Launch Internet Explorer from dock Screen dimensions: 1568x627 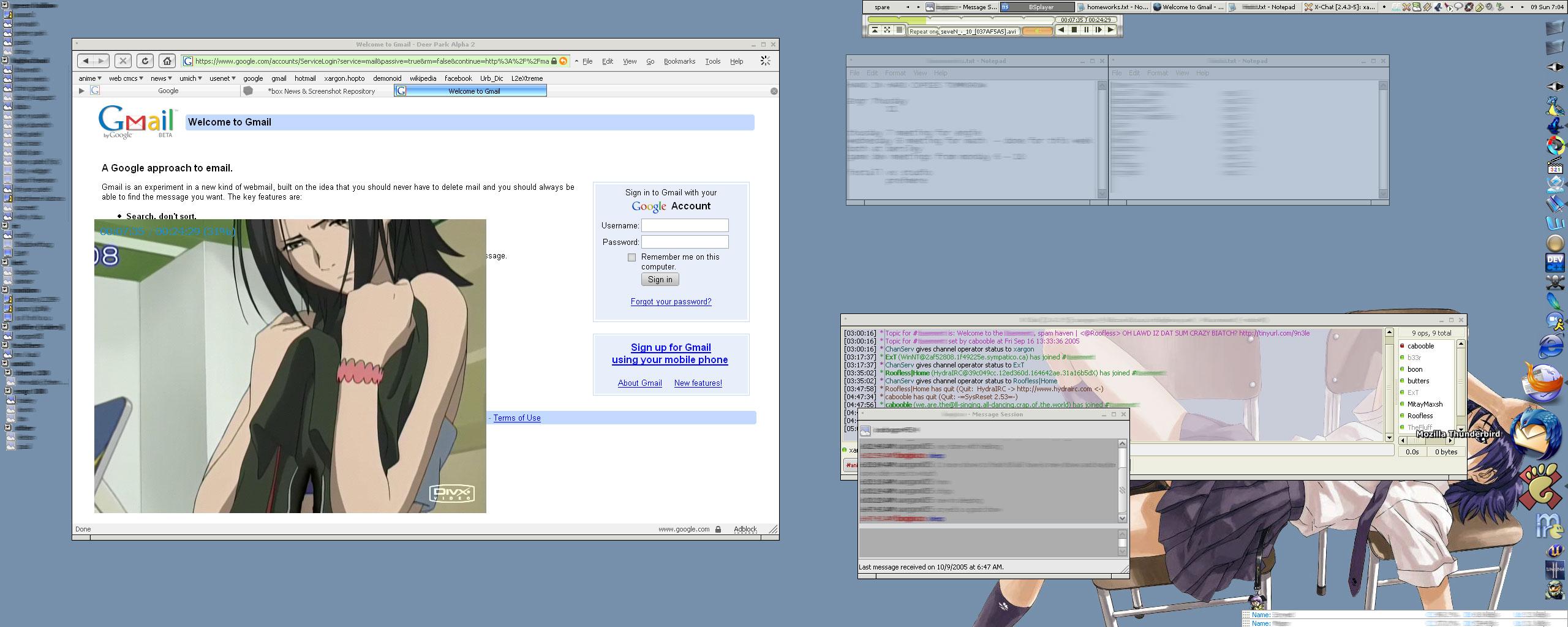(x=1551, y=347)
